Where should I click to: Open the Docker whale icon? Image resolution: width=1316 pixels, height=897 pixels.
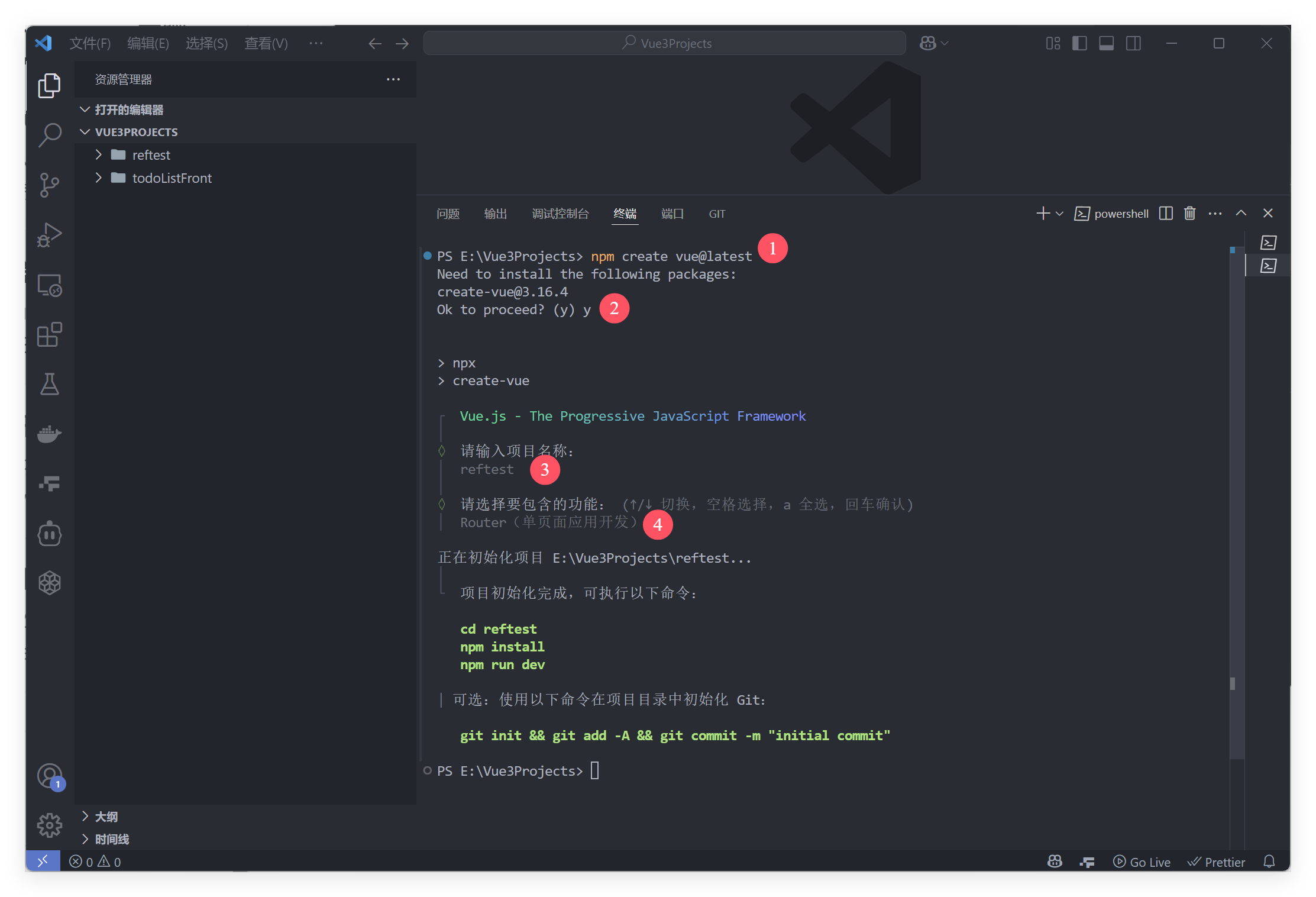pos(49,434)
